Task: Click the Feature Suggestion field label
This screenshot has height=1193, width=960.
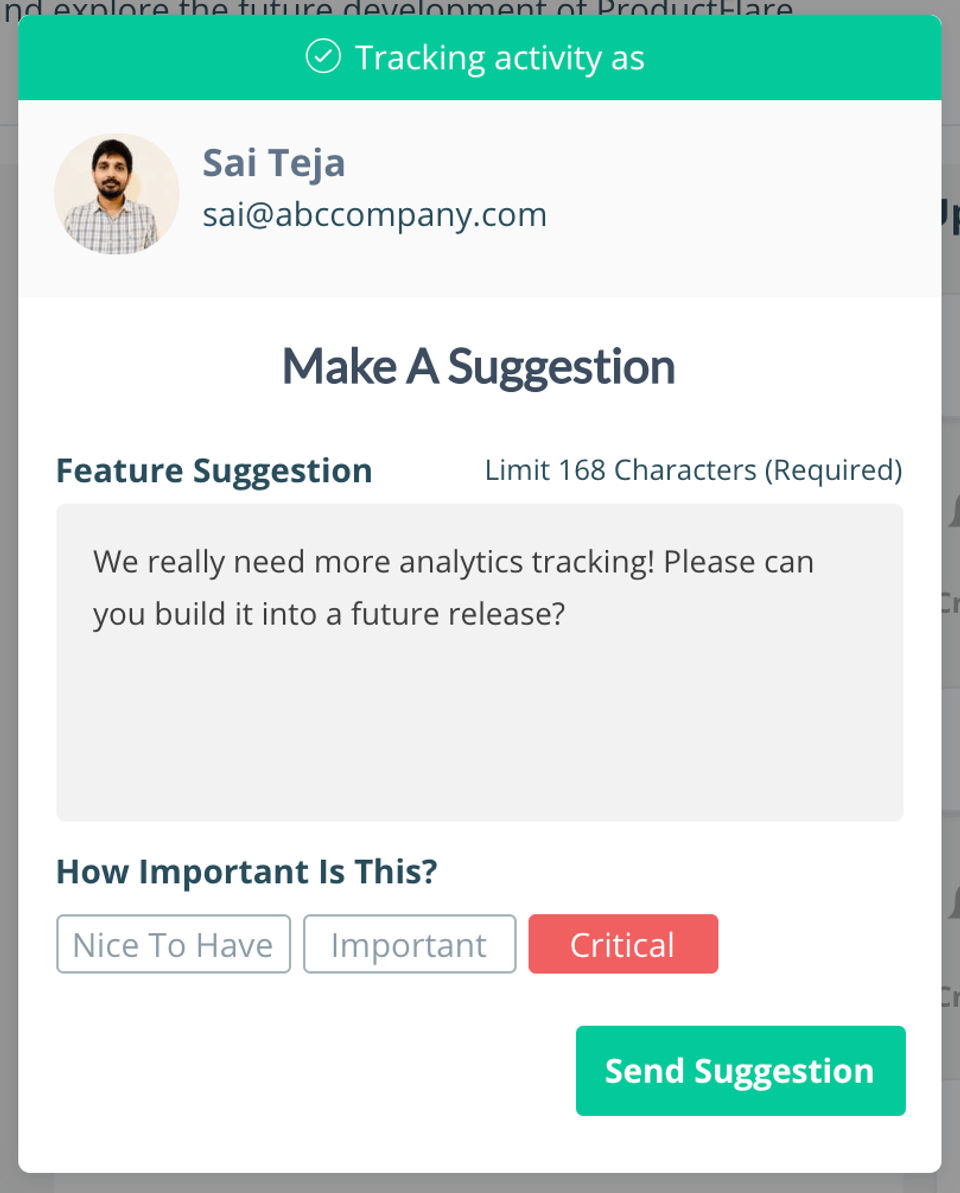Action: point(214,470)
